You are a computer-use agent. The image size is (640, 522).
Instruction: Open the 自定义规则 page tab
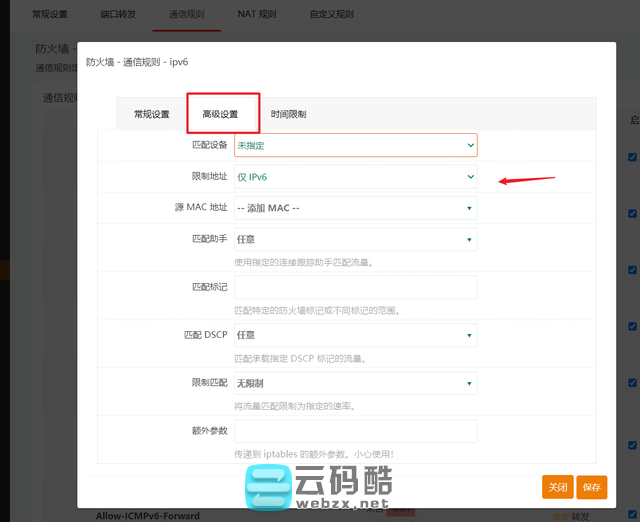pos(333,15)
